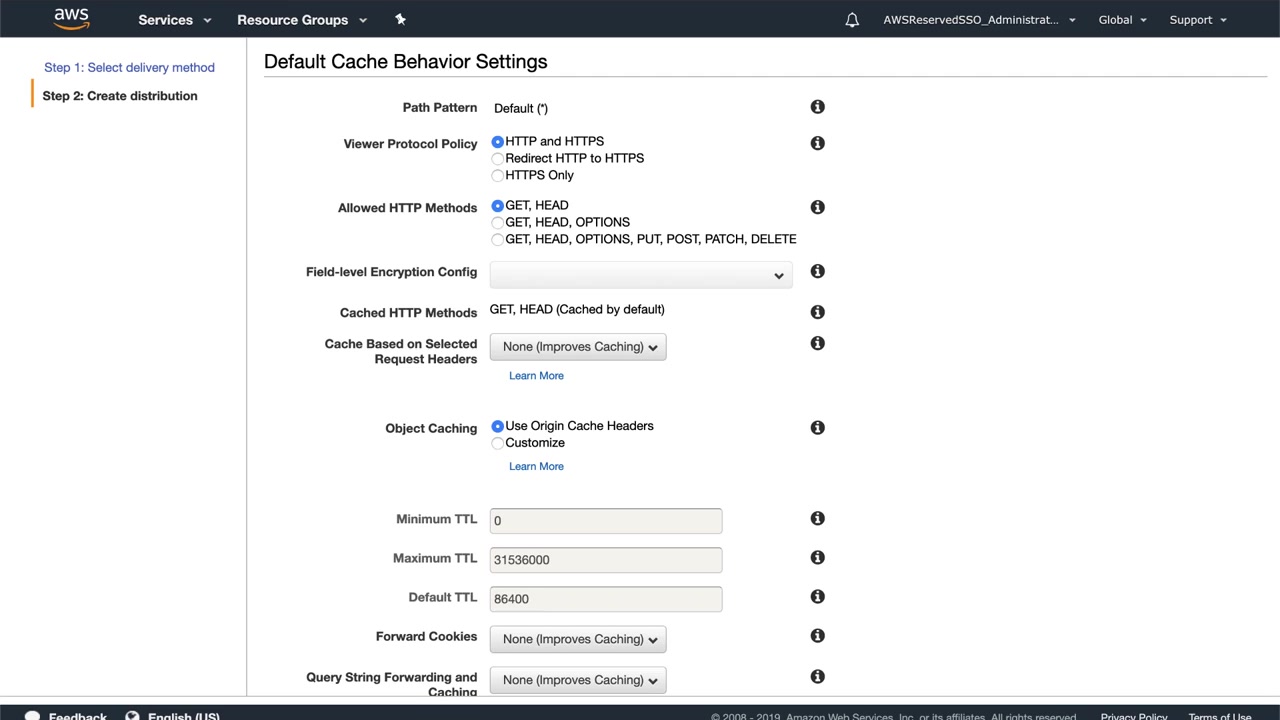Click info icon beside Maximum TTL

pos(817,557)
